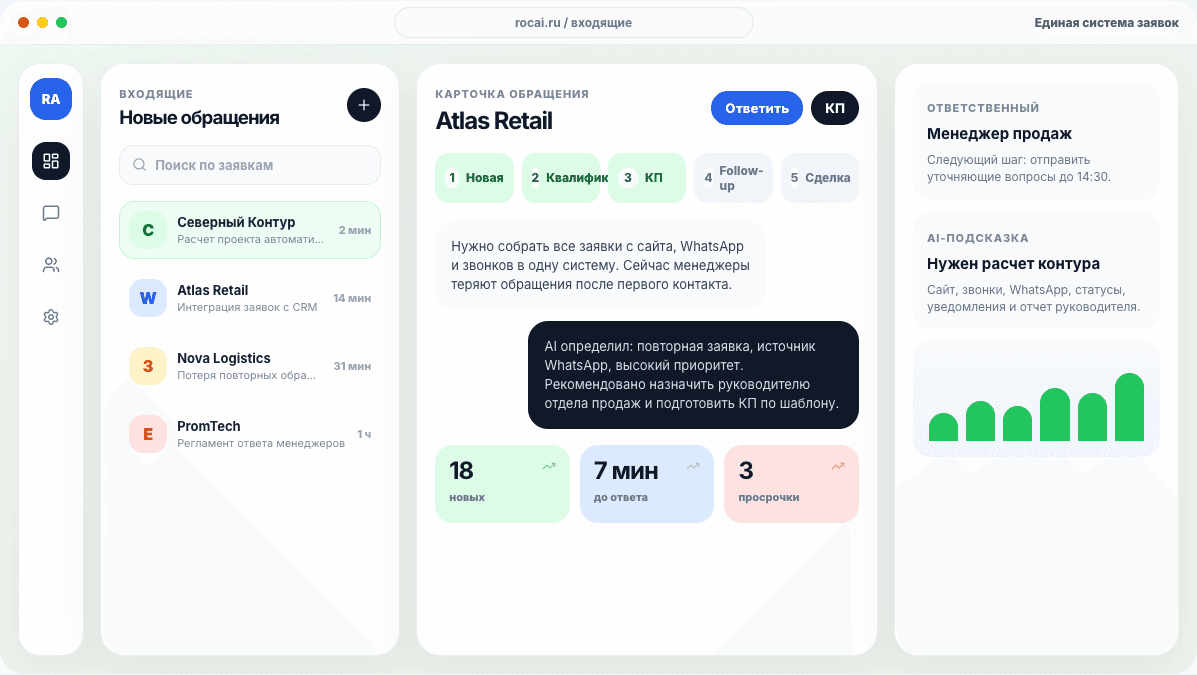Open the PromTech request entry
Image resolution: width=1197 pixels, height=675 pixels.
click(249, 433)
